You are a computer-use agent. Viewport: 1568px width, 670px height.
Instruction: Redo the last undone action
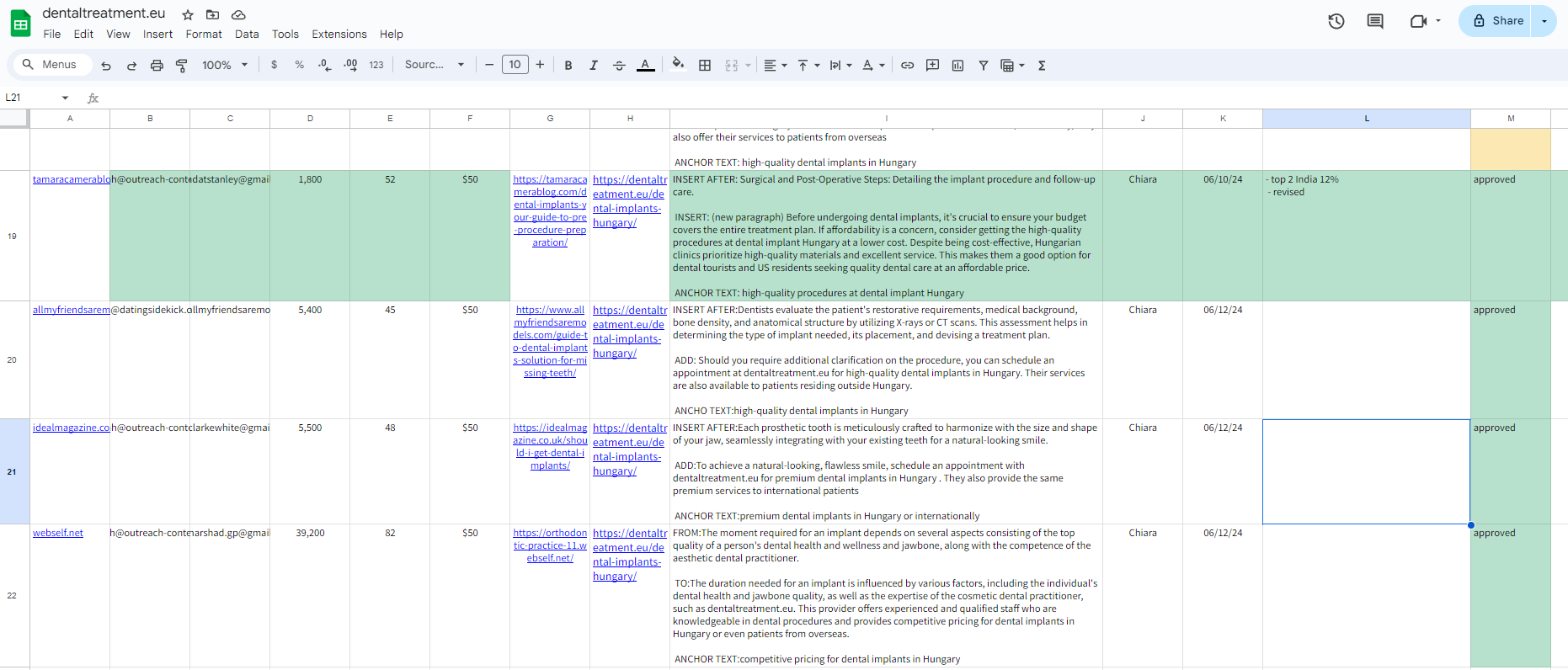[131, 65]
